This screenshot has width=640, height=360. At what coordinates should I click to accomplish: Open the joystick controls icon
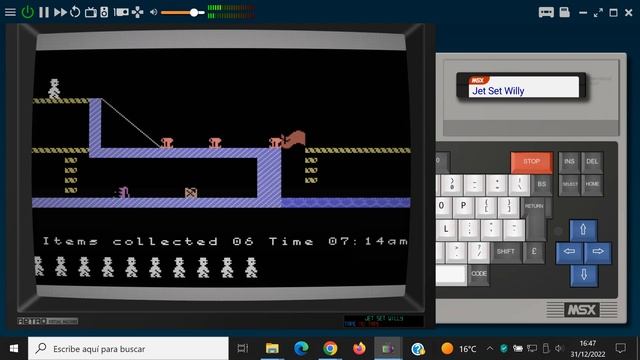tap(138, 12)
